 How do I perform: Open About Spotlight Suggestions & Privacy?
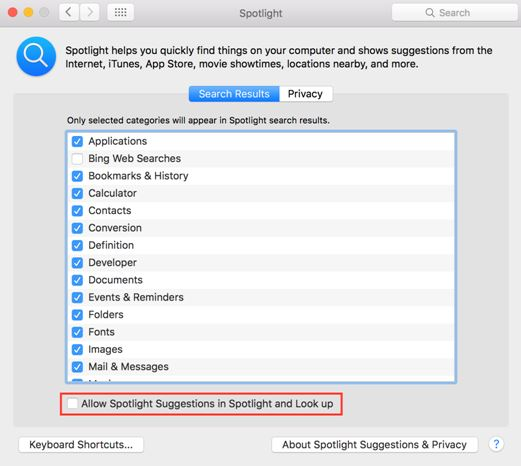(374, 445)
